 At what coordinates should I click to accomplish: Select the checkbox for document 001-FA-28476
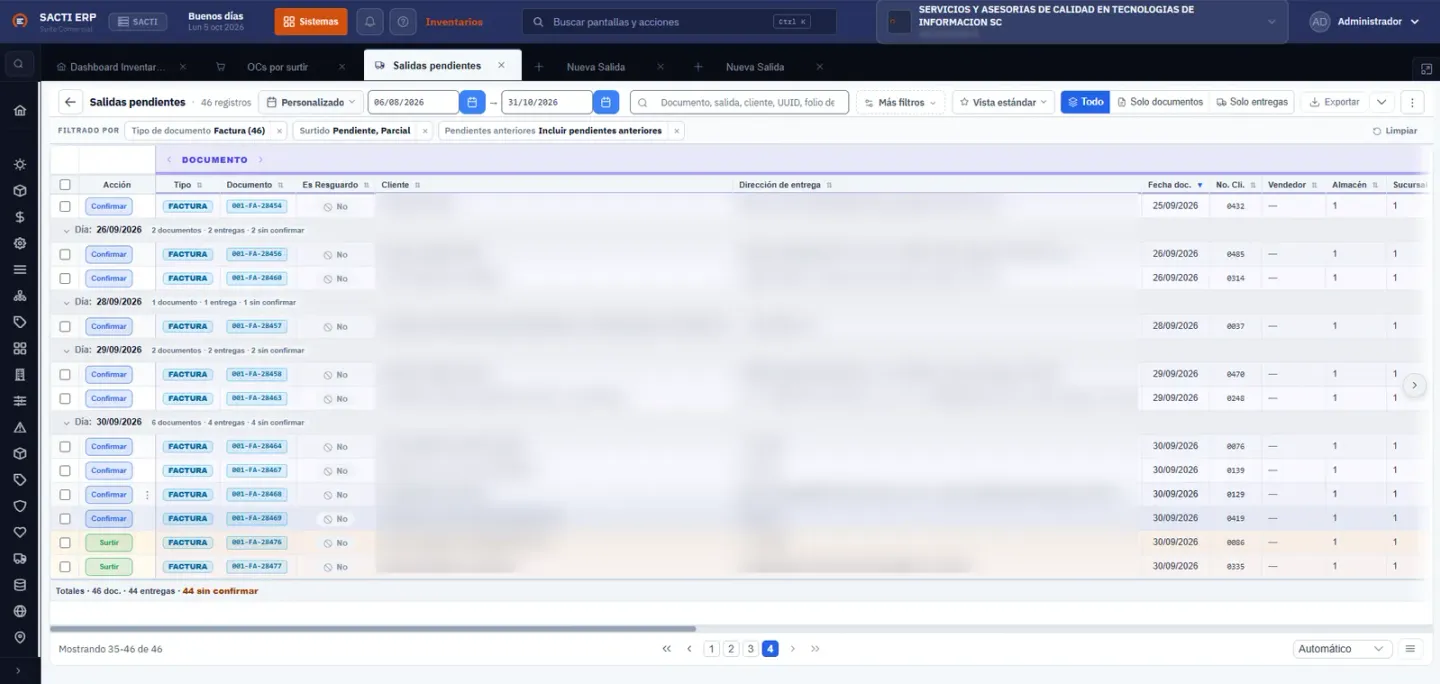[x=65, y=543]
